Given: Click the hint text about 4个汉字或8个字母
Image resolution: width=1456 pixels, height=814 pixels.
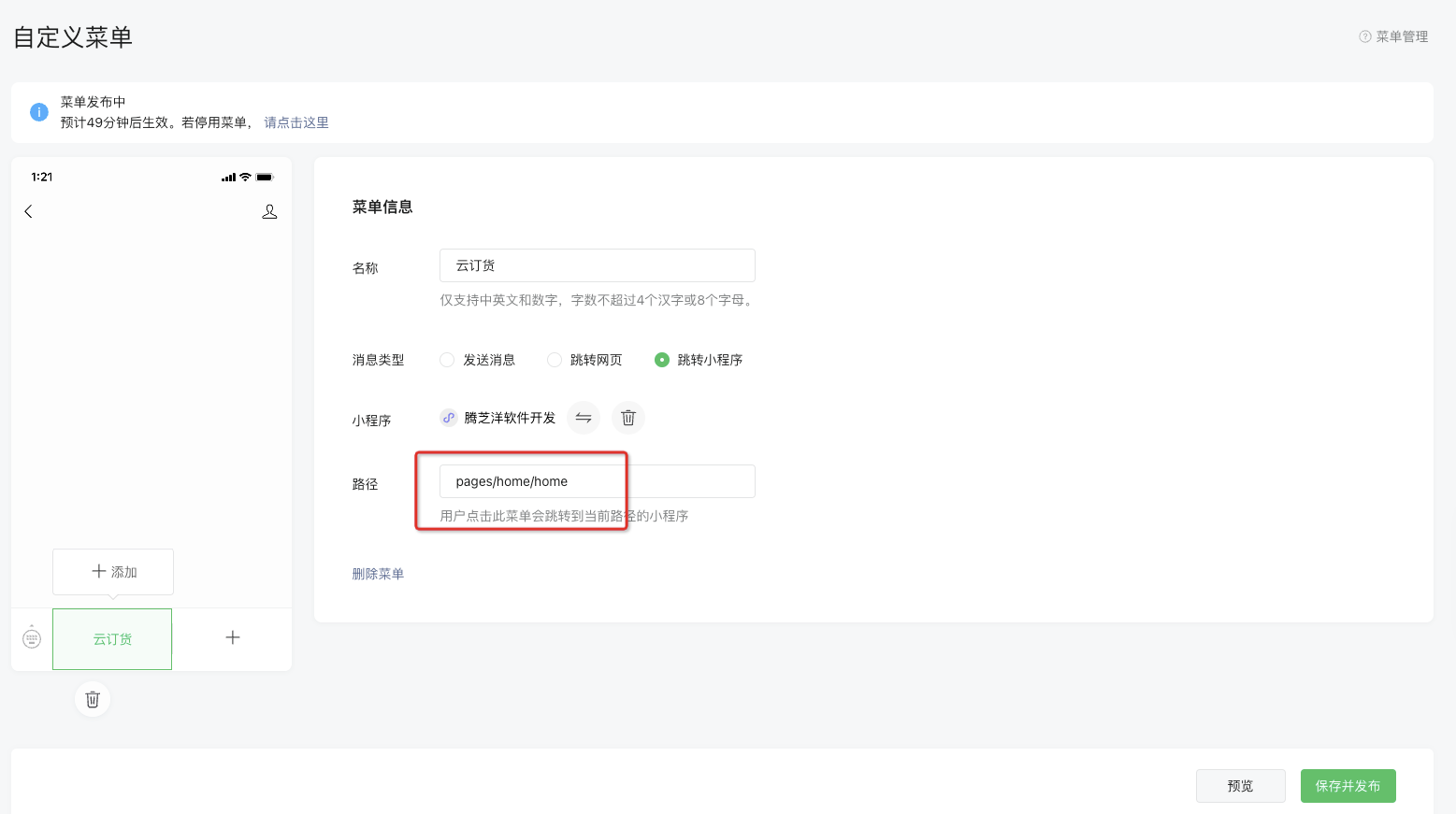Looking at the screenshot, I should [x=598, y=300].
